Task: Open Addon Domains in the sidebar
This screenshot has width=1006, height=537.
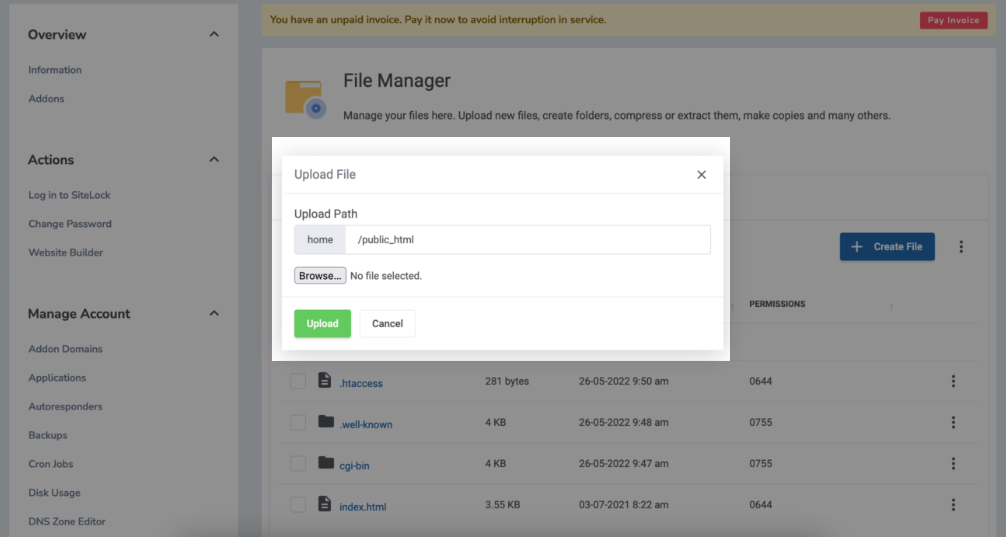Action: pyautogui.click(x=65, y=349)
